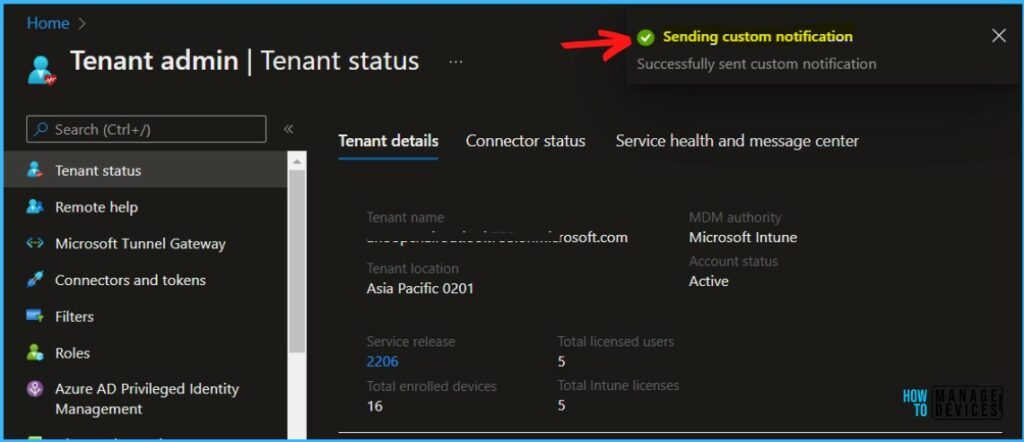Click the Tenant admin header icon
Viewport: 1024px width, 442px height.
(42, 70)
